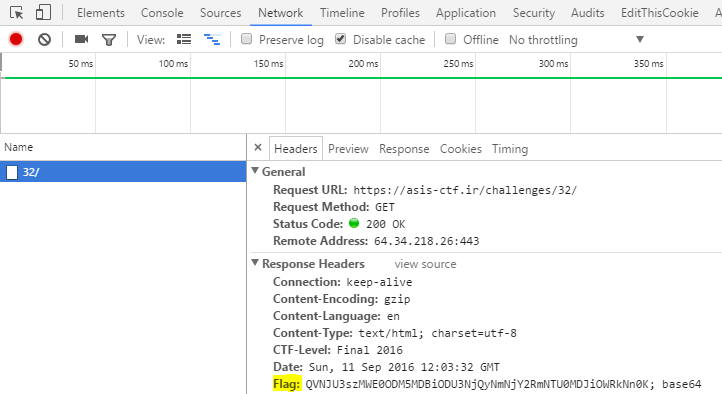Image resolution: width=722 pixels, height=394 pixels.
Task: Enable the Preserve log checkbox
Action: tap(247, 39)
